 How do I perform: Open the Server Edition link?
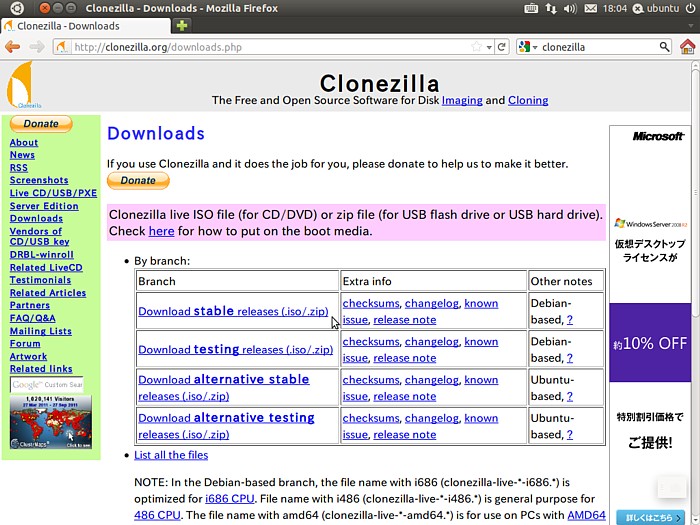44,206
